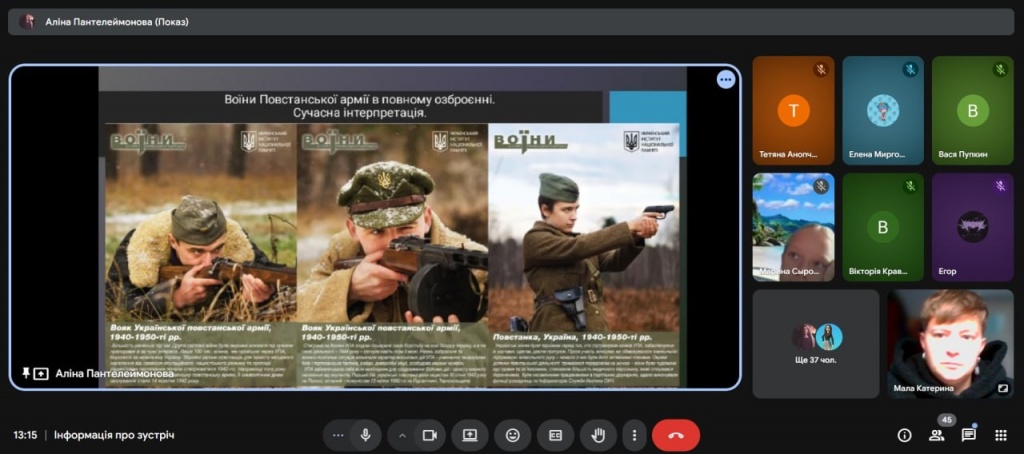Screen dimensions: 1024x454
Task: Toggle the microphone on or off
Action: 366,435
